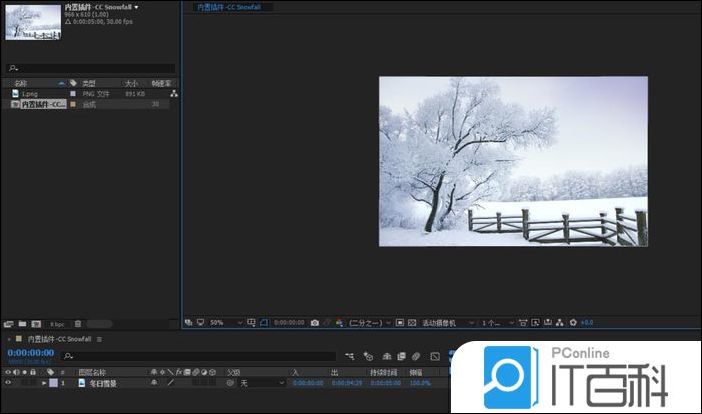Click the 0:00:00:00 current time display in timeline
Screen dimensions: 702x414
[x=30, y=353]
